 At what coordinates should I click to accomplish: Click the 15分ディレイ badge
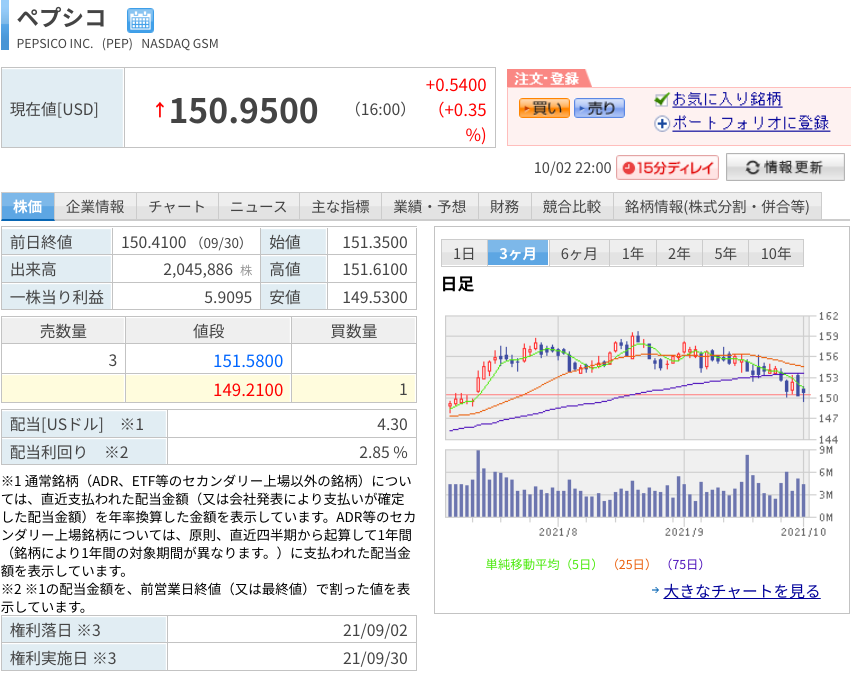click(667, 168)
